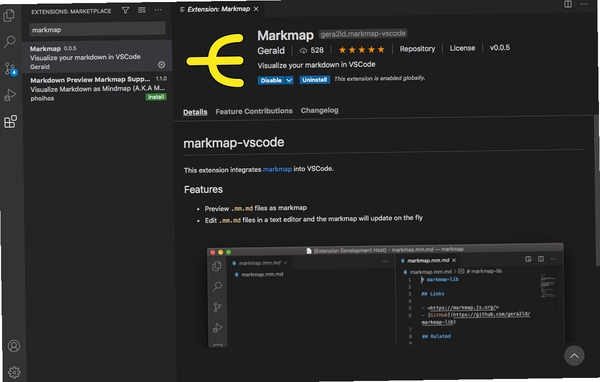Viewport: 600px width, 382px height.
Task: Click the clear search results icon
Action: pyautogui.click(x=142, y=10)
